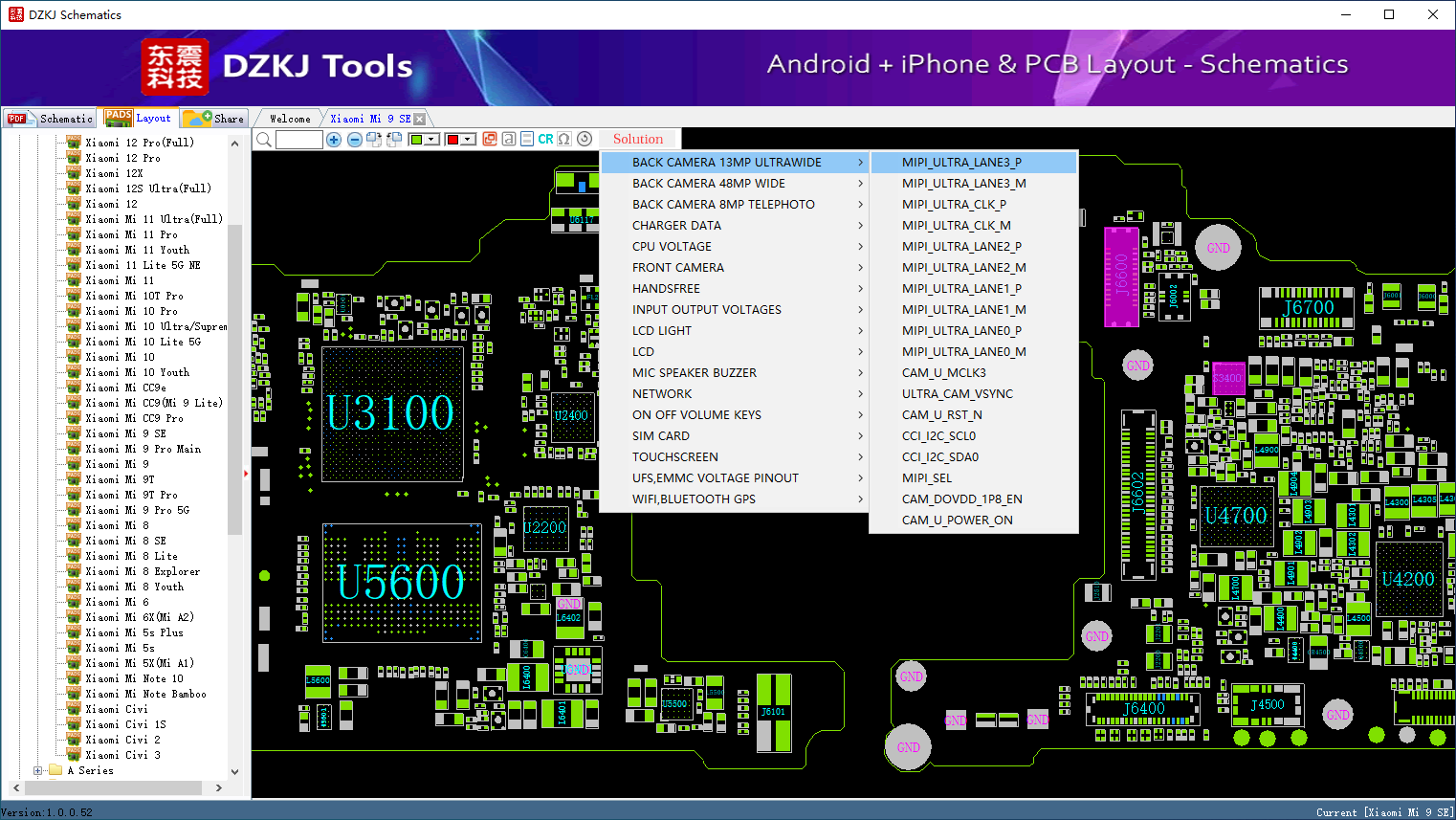
Task: Click the magnifier search icon
Action: click(264, 140)
